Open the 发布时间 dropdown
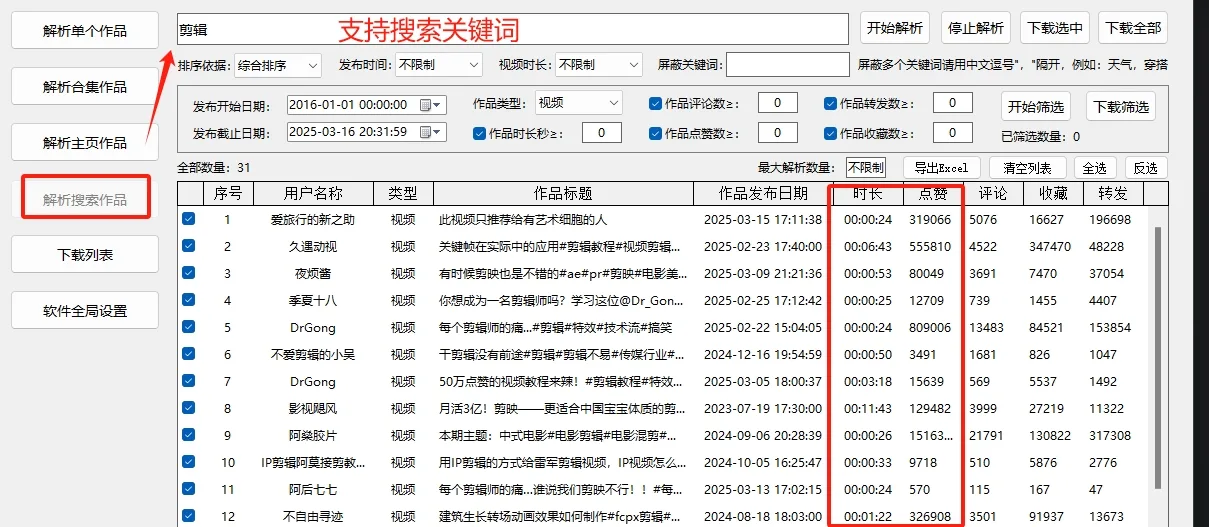The width and height of the screenshot is (1209, 527). [x=473, y=65]
